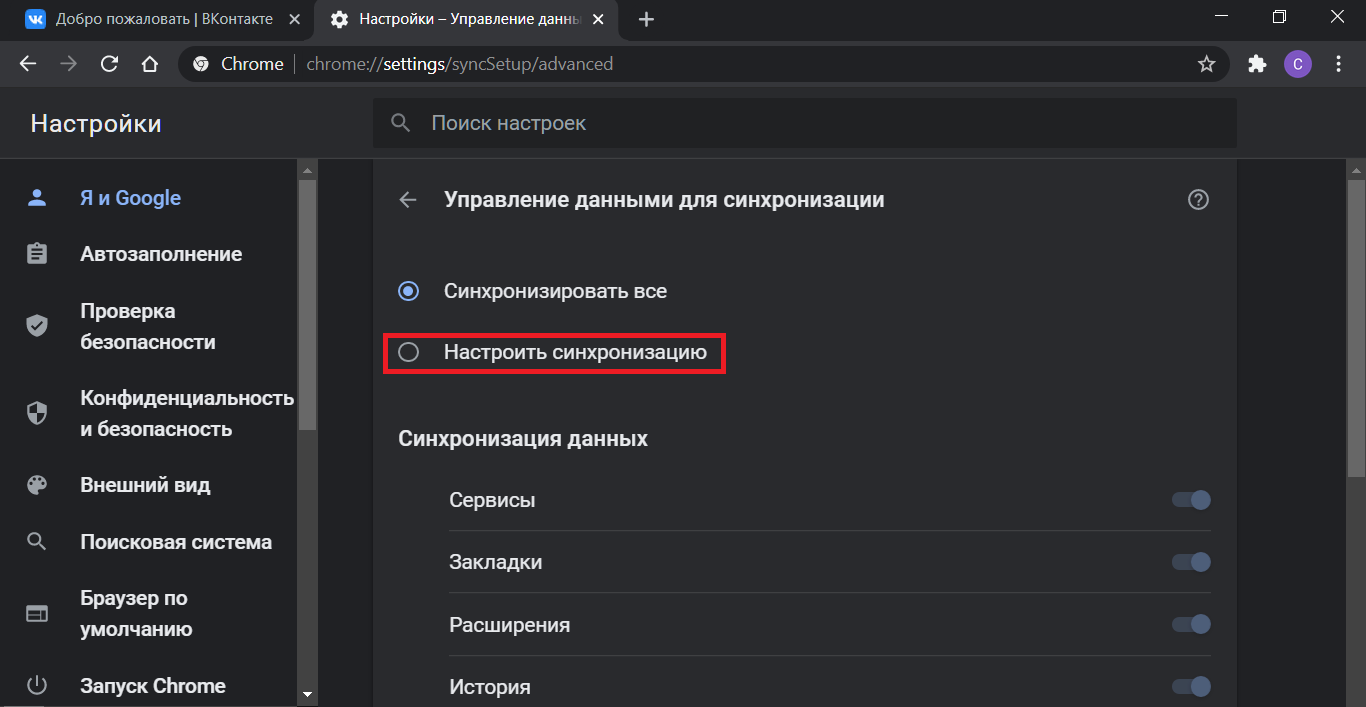Minimize the Chrome window
The height and width of the screenshot is (707, 1366).
1222,17
